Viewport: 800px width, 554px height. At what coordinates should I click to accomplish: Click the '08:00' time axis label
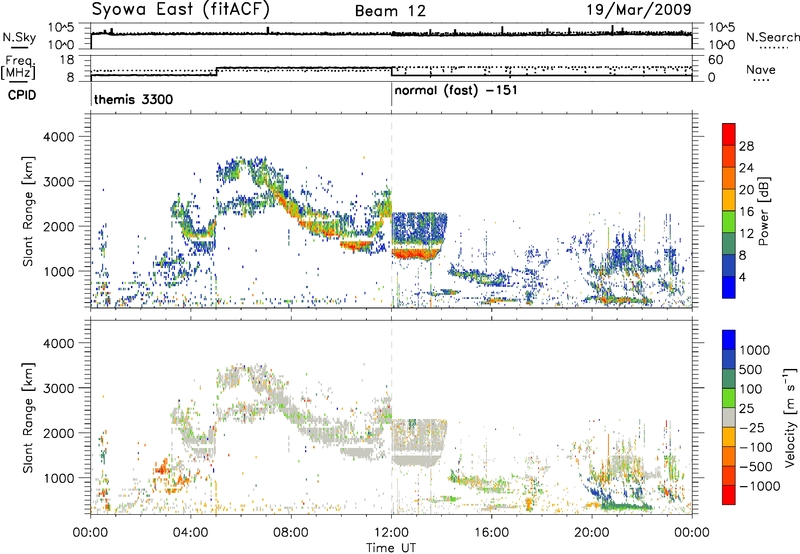pyautogui.click(x=291, y=533)
